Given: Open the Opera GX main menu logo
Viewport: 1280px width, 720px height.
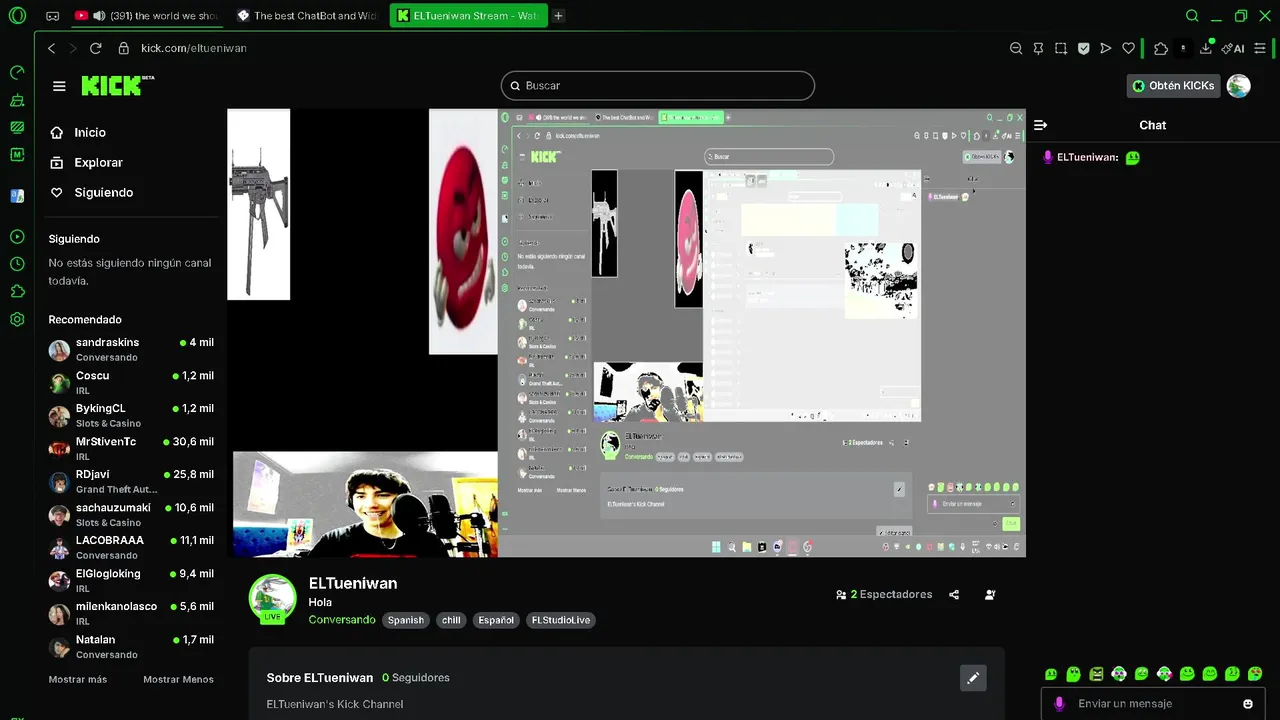Looking at the screenshot, I should (17, 16).
